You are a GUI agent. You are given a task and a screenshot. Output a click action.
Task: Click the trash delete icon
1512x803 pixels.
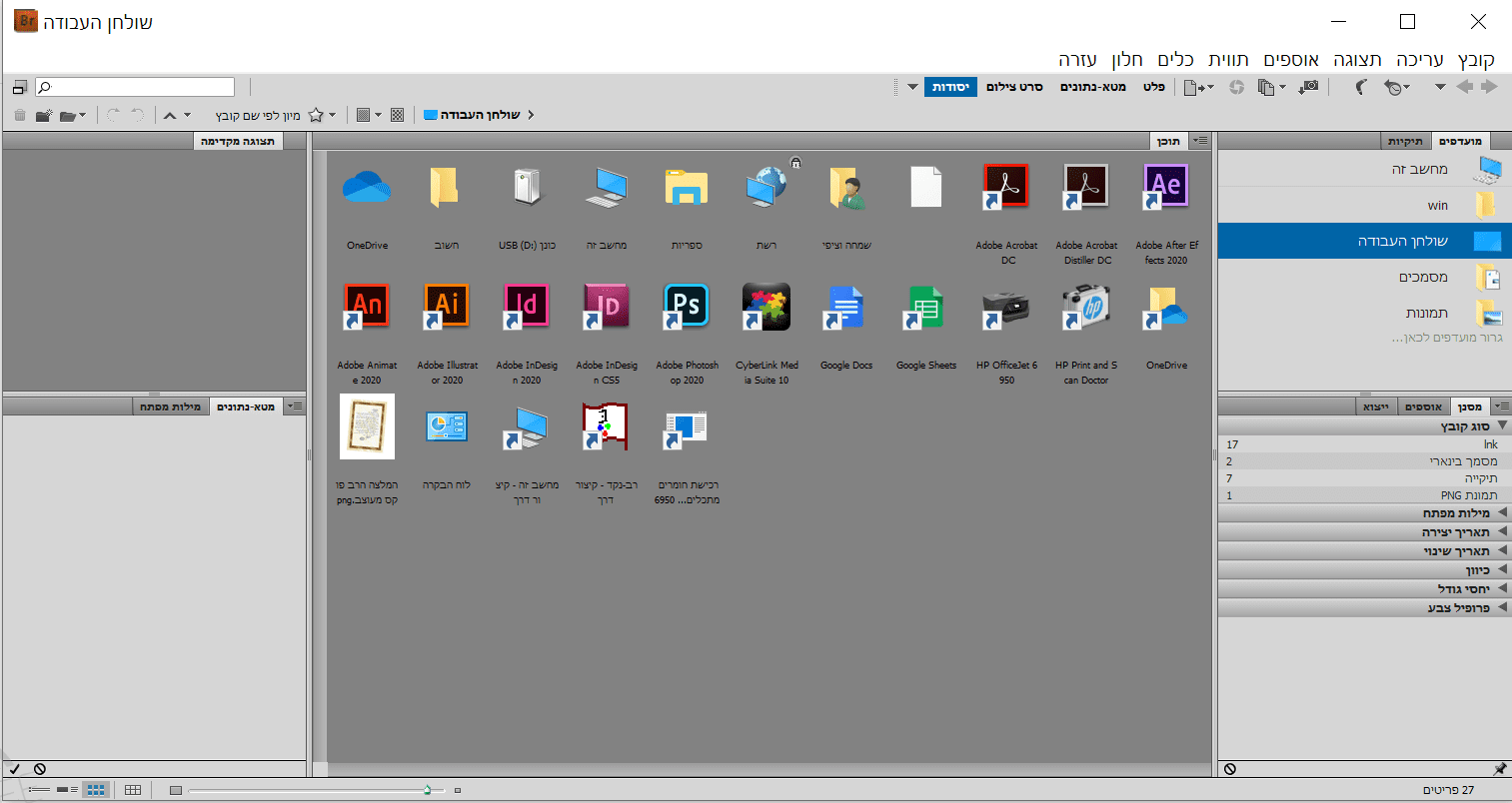click(x=20, y=115)
